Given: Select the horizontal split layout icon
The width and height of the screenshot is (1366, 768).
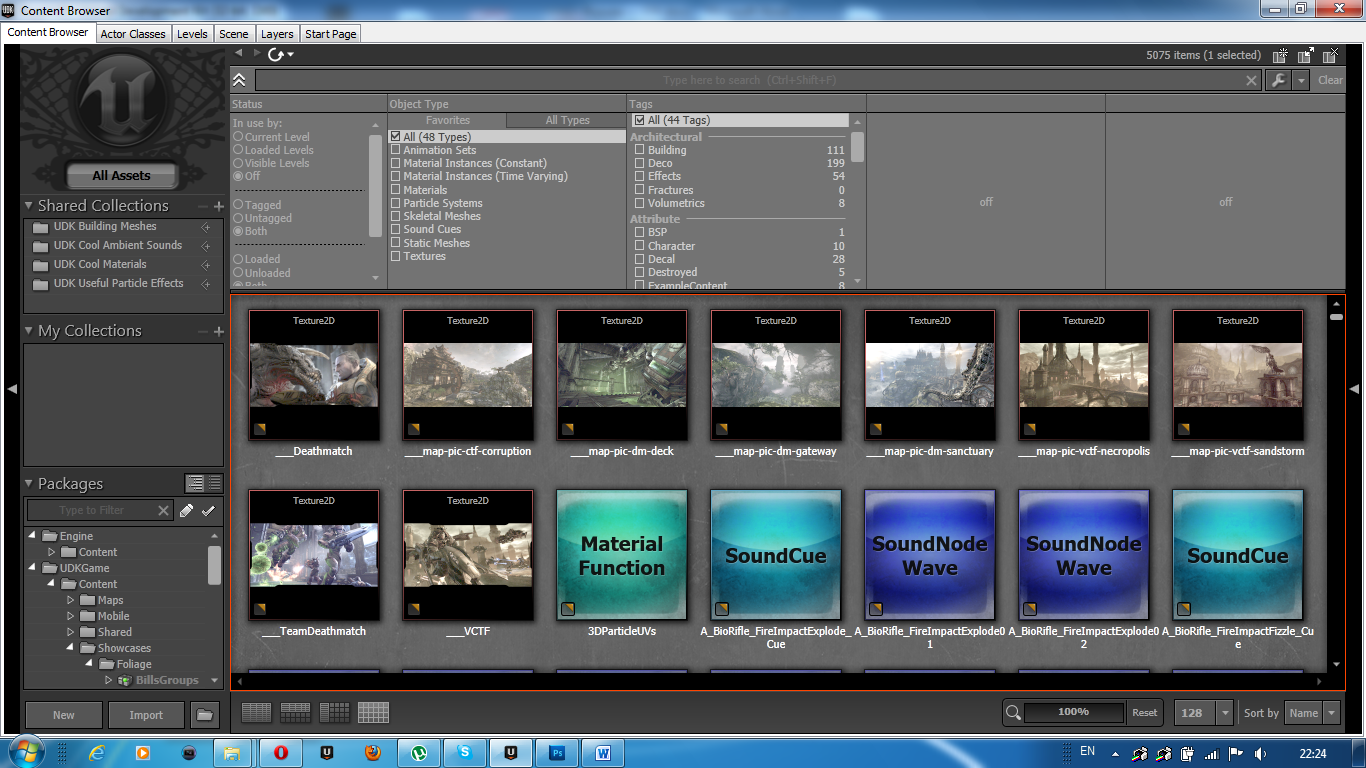Looking at the screenshot, I should pyautogui.click(x=295, y=713).
